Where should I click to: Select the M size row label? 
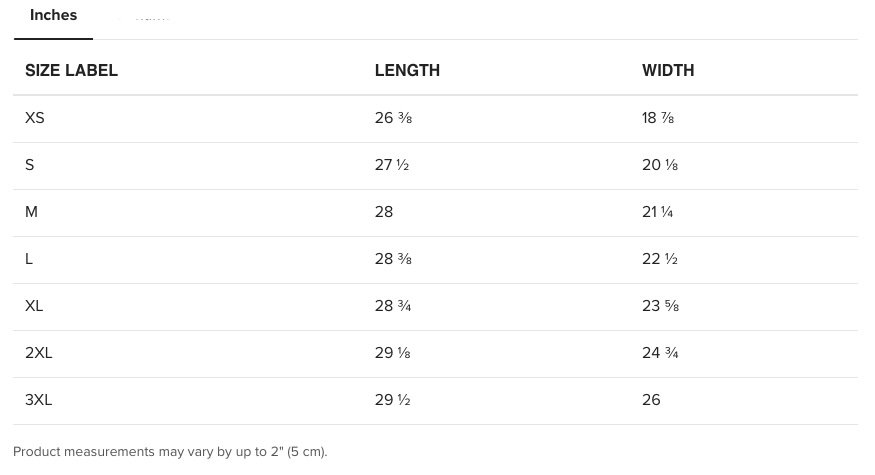[31, 212]
